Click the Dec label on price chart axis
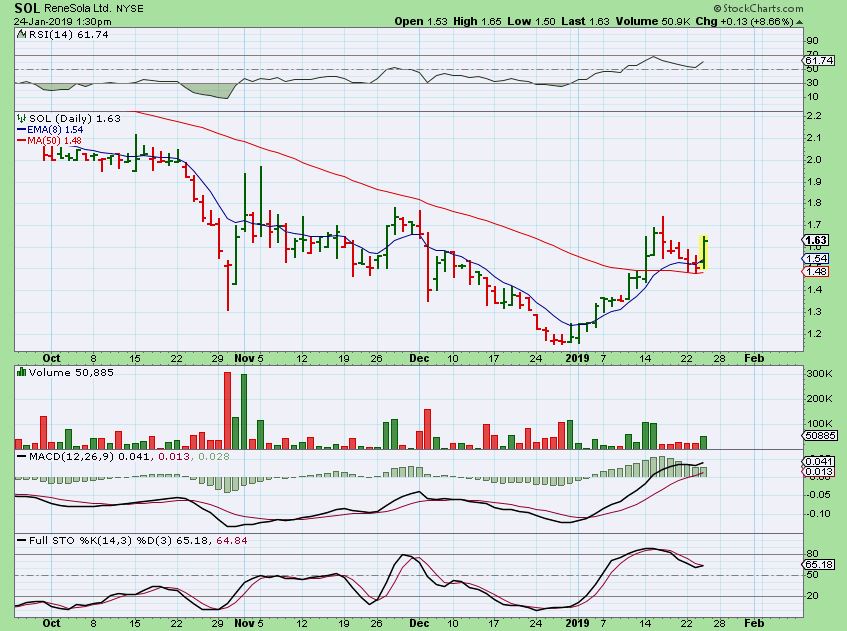Viewport: 847px width, 631px height. [419, 358]
